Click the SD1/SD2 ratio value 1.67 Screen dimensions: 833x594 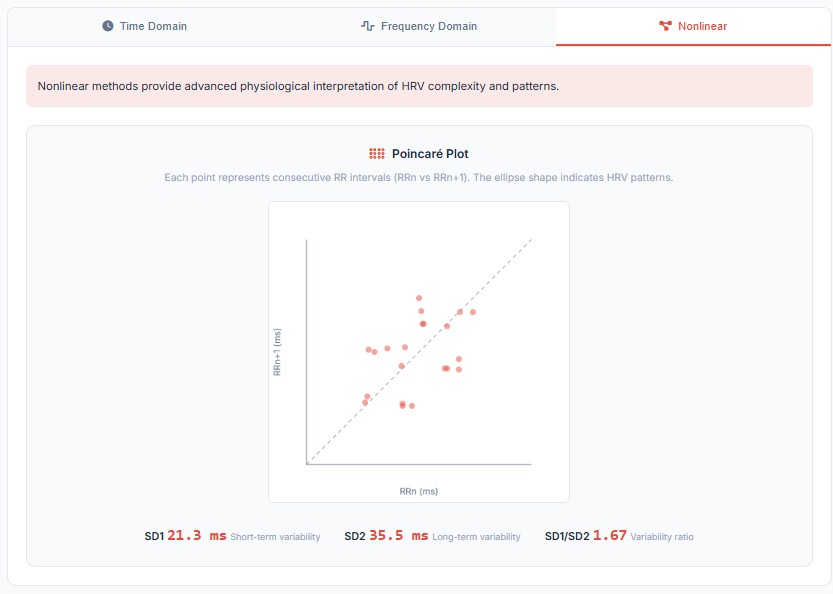tap(609, 536)
